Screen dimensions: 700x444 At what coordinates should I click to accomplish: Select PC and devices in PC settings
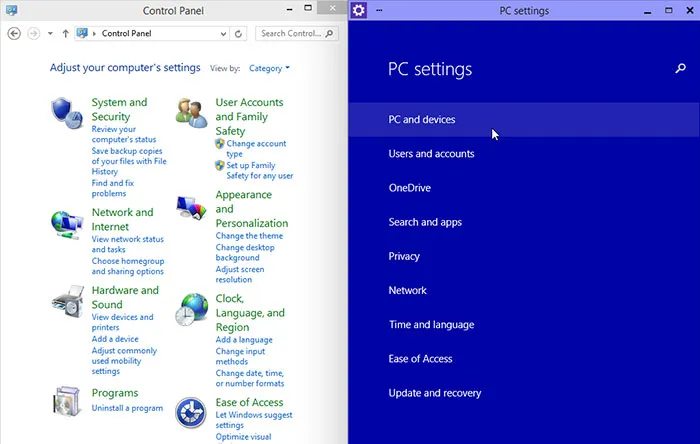click(x=421, y=120)
